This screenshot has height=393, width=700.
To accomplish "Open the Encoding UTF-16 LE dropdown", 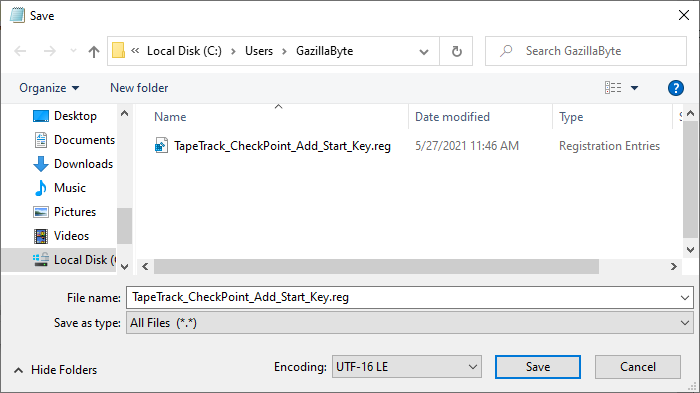I will (x=407, y=367).
